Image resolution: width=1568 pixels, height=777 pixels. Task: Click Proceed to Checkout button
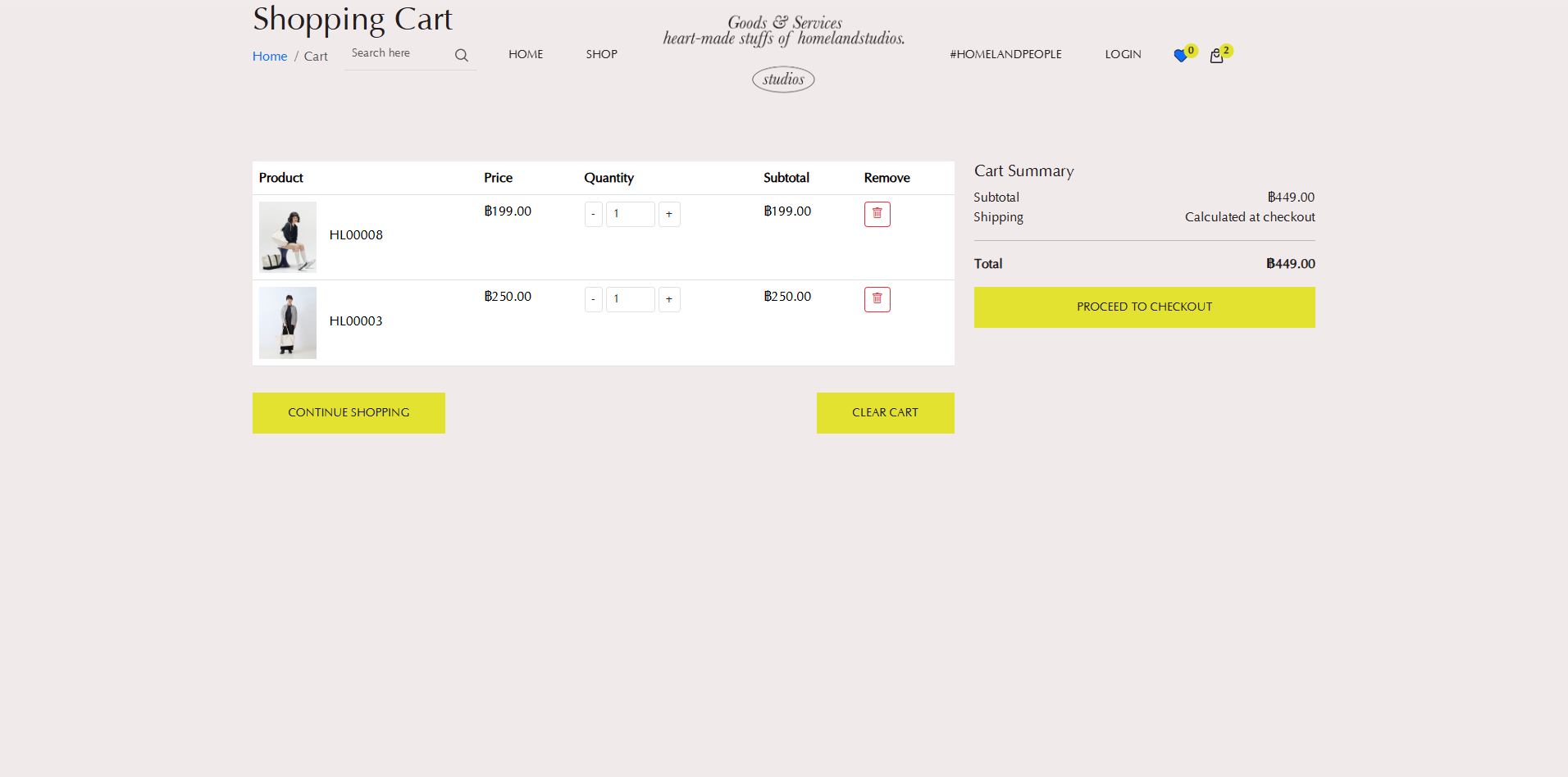pyautogui.click(x=1144, y=307)
